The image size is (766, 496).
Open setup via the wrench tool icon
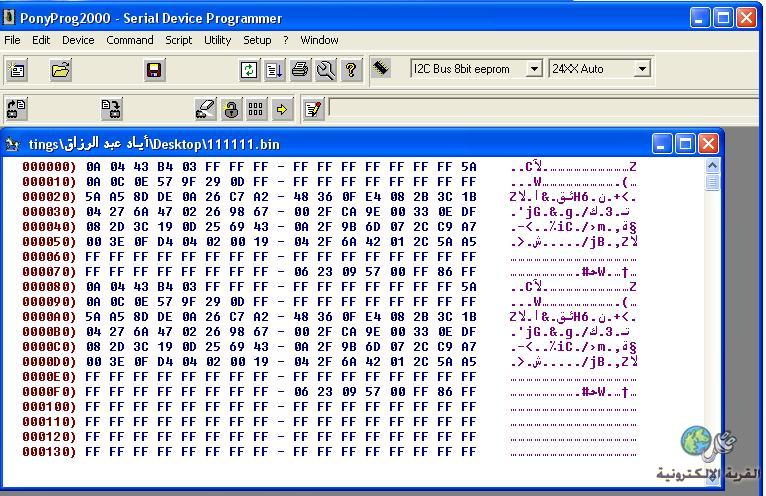[x=325, y=70]
